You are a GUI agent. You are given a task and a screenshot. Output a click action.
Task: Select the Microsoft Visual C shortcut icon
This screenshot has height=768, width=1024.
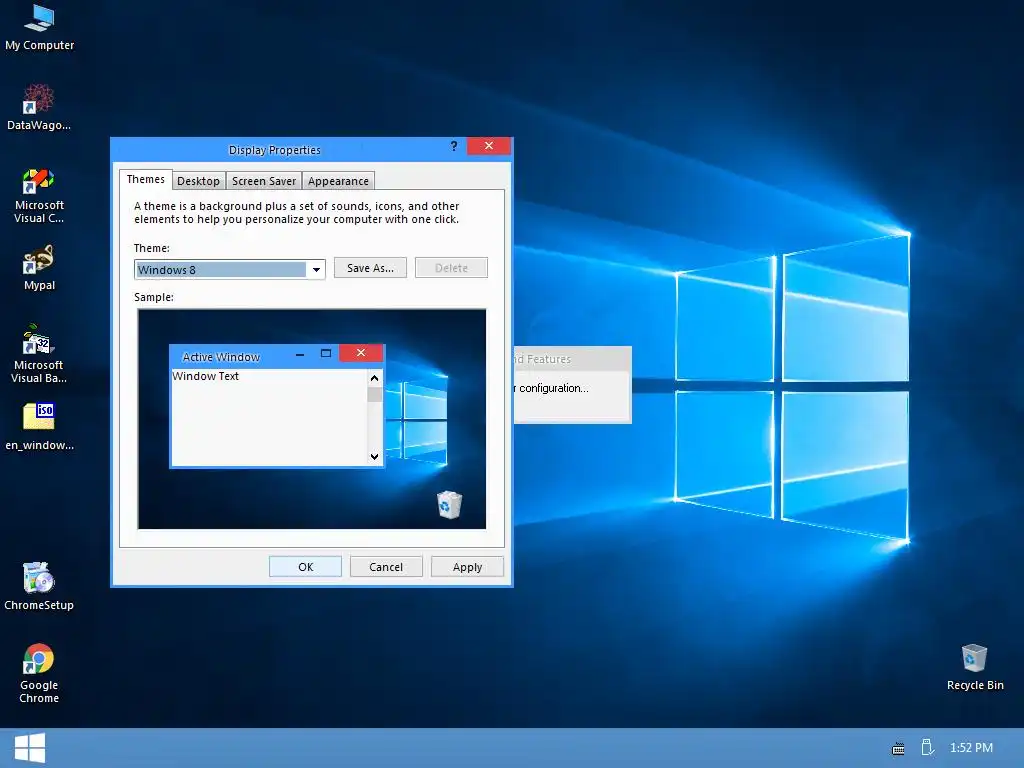pyautogui.click(x=39, y=196)
